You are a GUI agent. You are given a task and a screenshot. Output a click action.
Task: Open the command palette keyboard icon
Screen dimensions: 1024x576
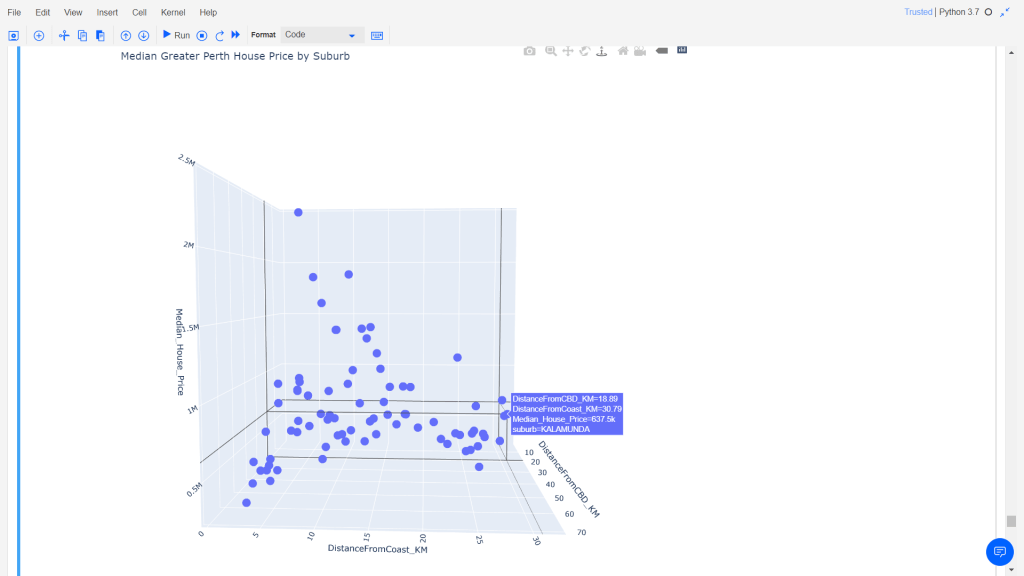pos(377,35)
